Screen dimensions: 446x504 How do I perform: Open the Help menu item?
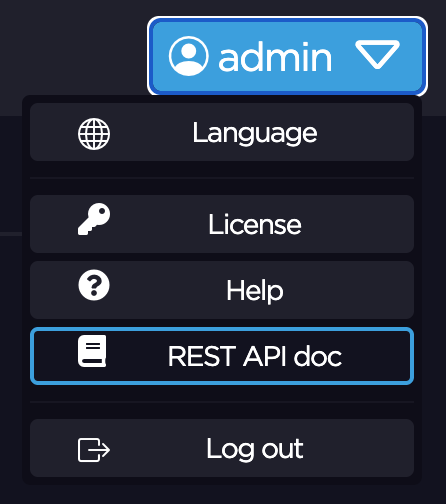click(222, 290)
